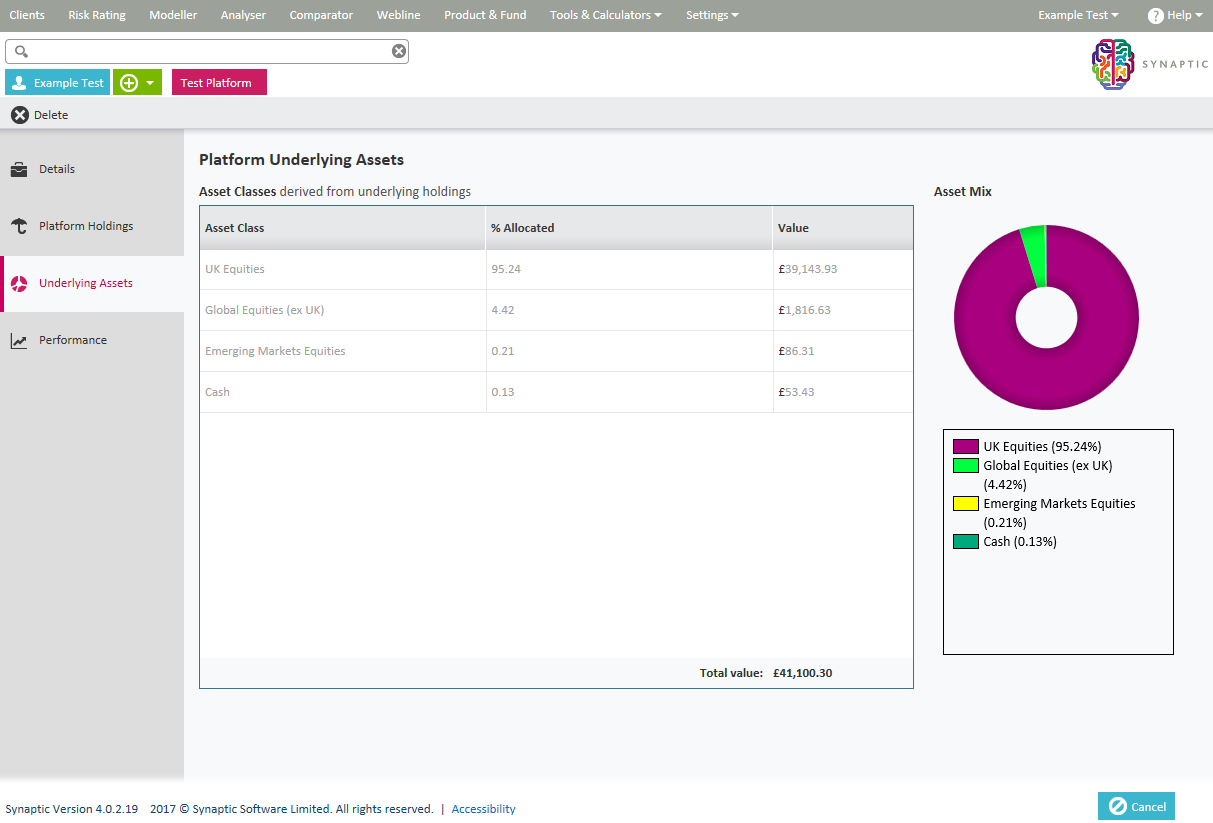Click the search magnifier icon
Image resolution: width=1213 pixels, height=823 pixels.
(x=22, y=52)
